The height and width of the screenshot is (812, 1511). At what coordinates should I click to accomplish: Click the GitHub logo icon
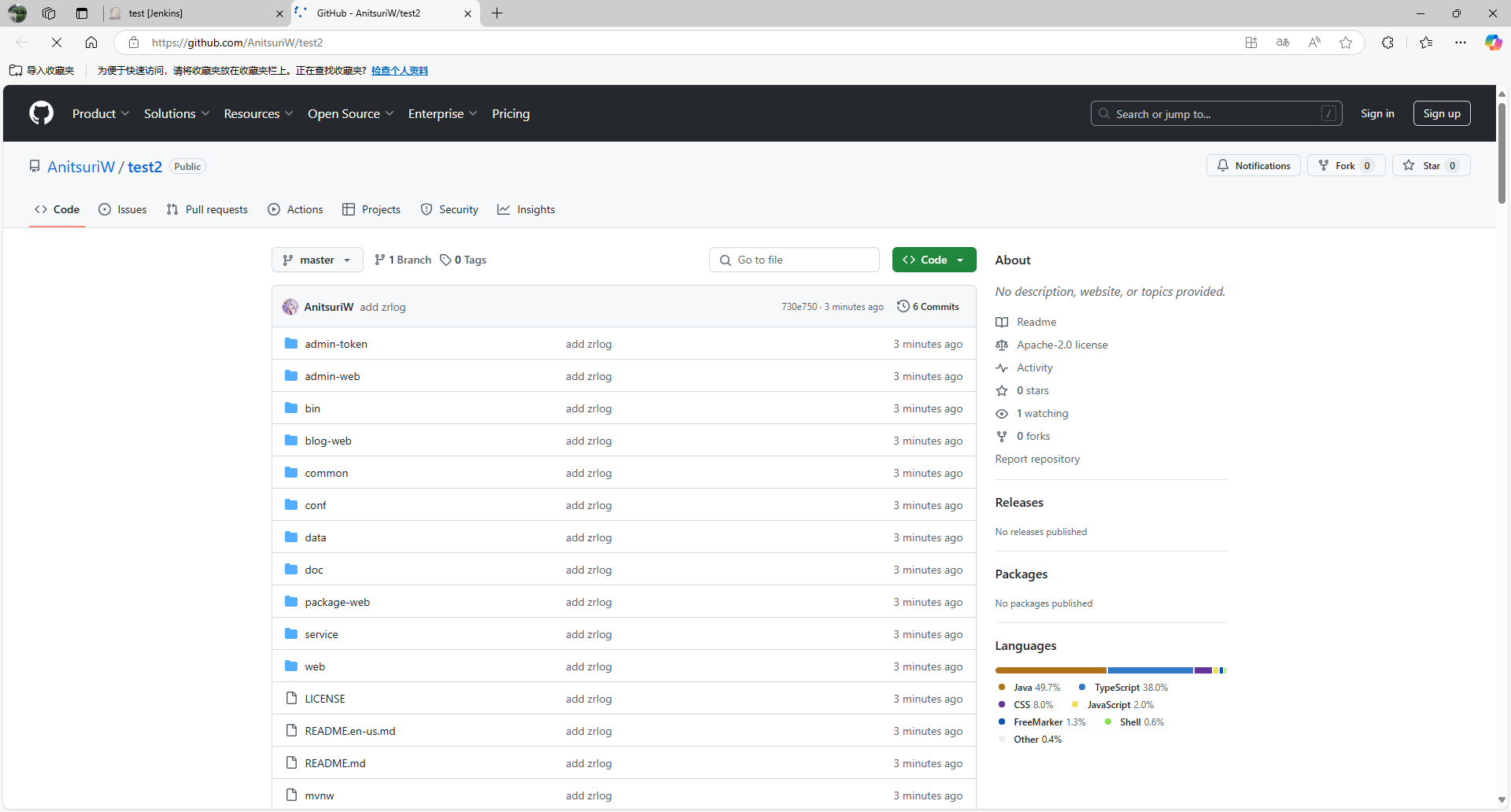[41, 113]
